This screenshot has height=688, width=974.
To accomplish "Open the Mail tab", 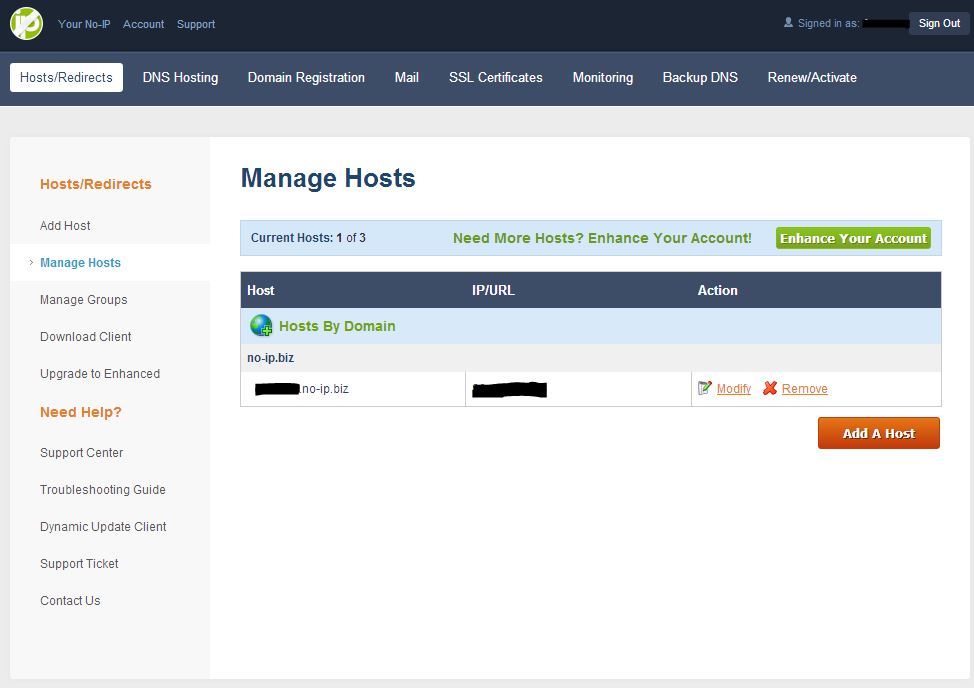I will pyautogui.click(x=407, y=78).
